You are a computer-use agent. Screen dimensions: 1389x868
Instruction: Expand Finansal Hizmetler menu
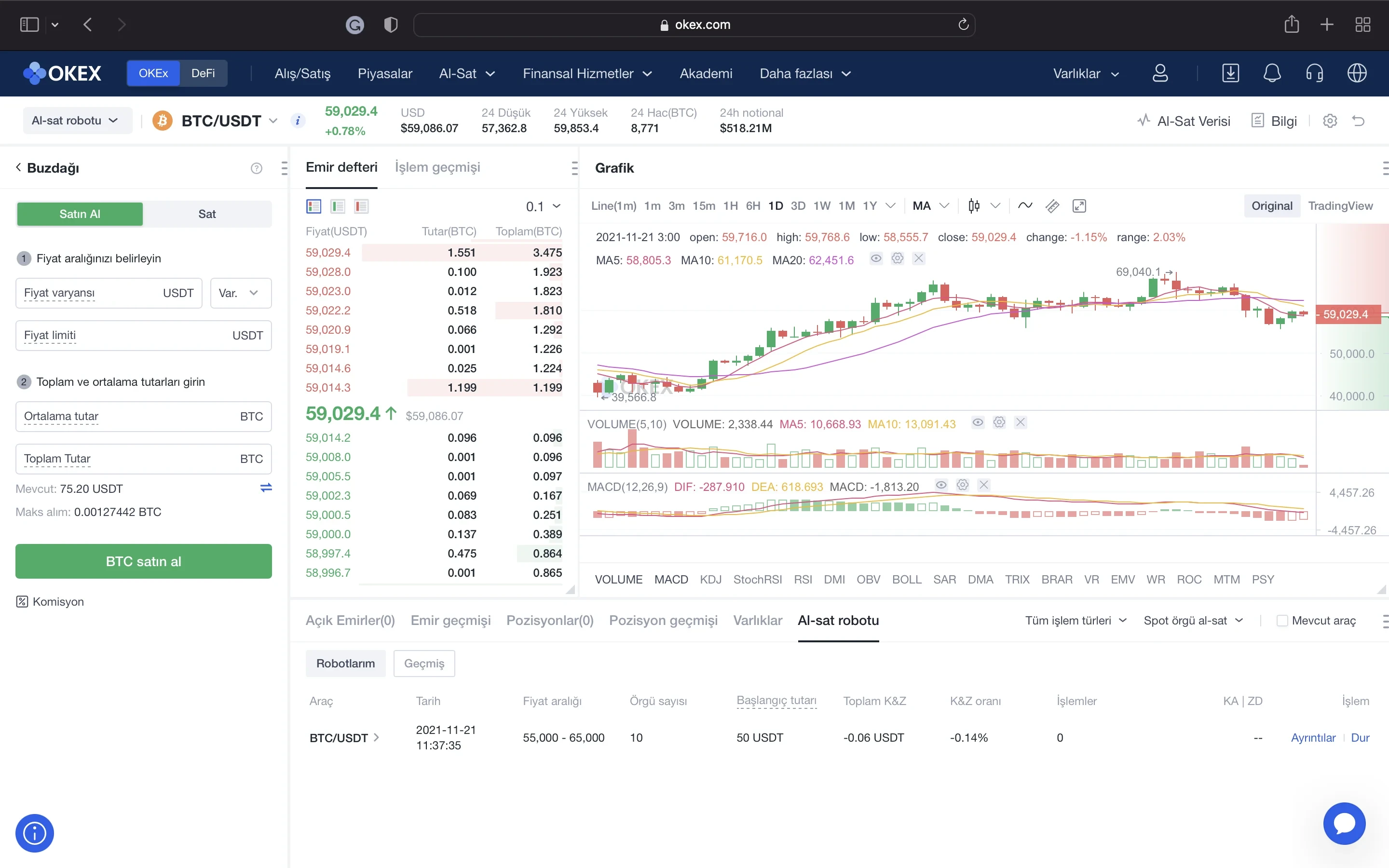(x=587, y=73)
